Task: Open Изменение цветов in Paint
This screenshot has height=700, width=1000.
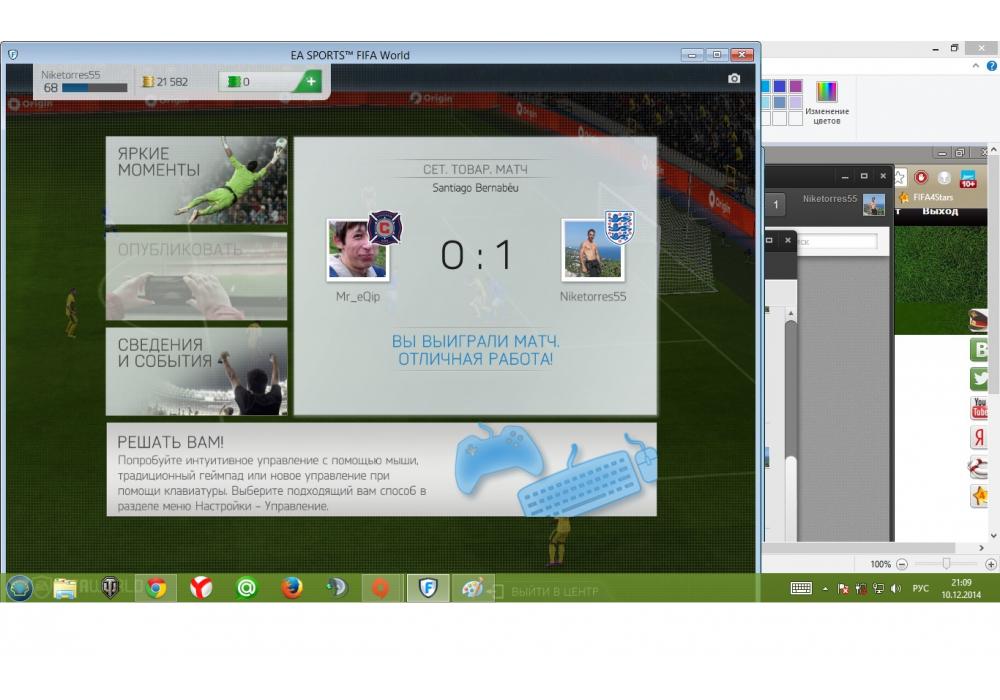Action: point(827,102)
